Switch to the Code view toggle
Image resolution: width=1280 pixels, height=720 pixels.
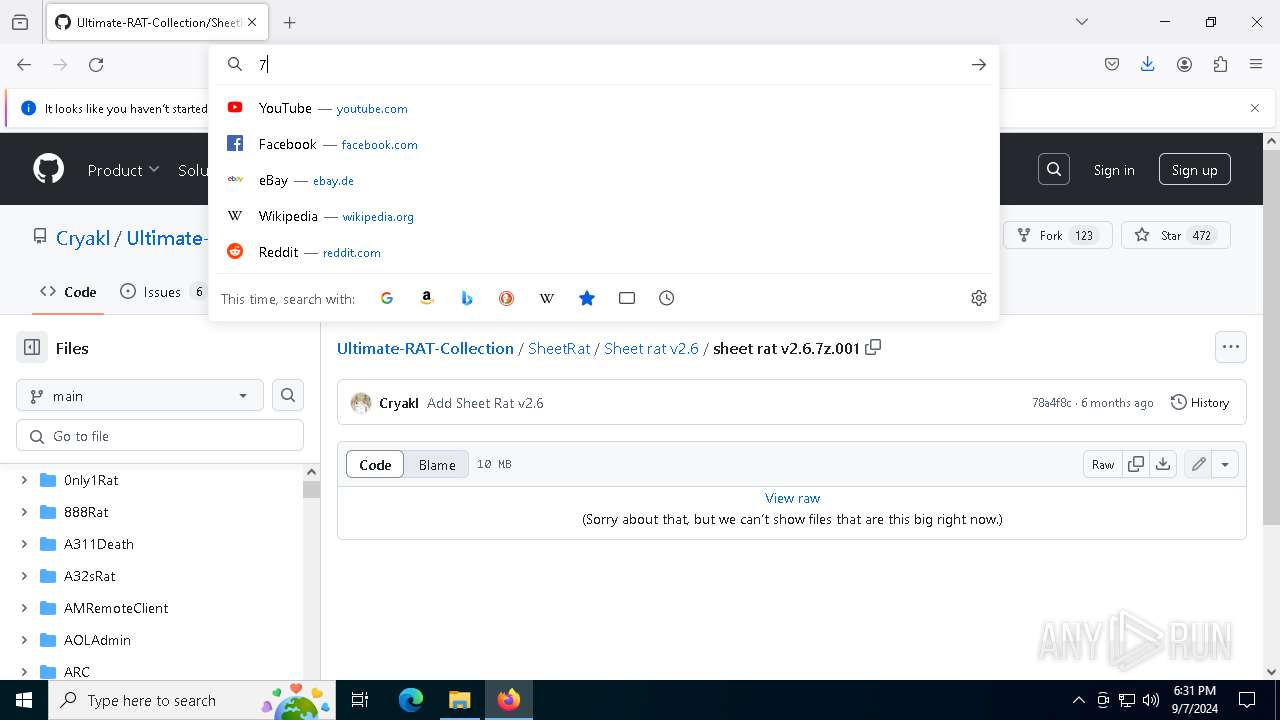[375, 465]
